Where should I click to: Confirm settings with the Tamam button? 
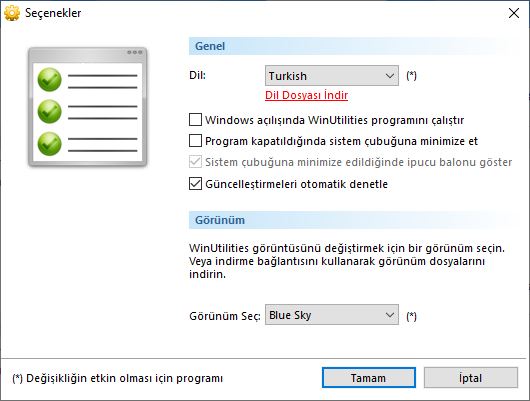369,378
